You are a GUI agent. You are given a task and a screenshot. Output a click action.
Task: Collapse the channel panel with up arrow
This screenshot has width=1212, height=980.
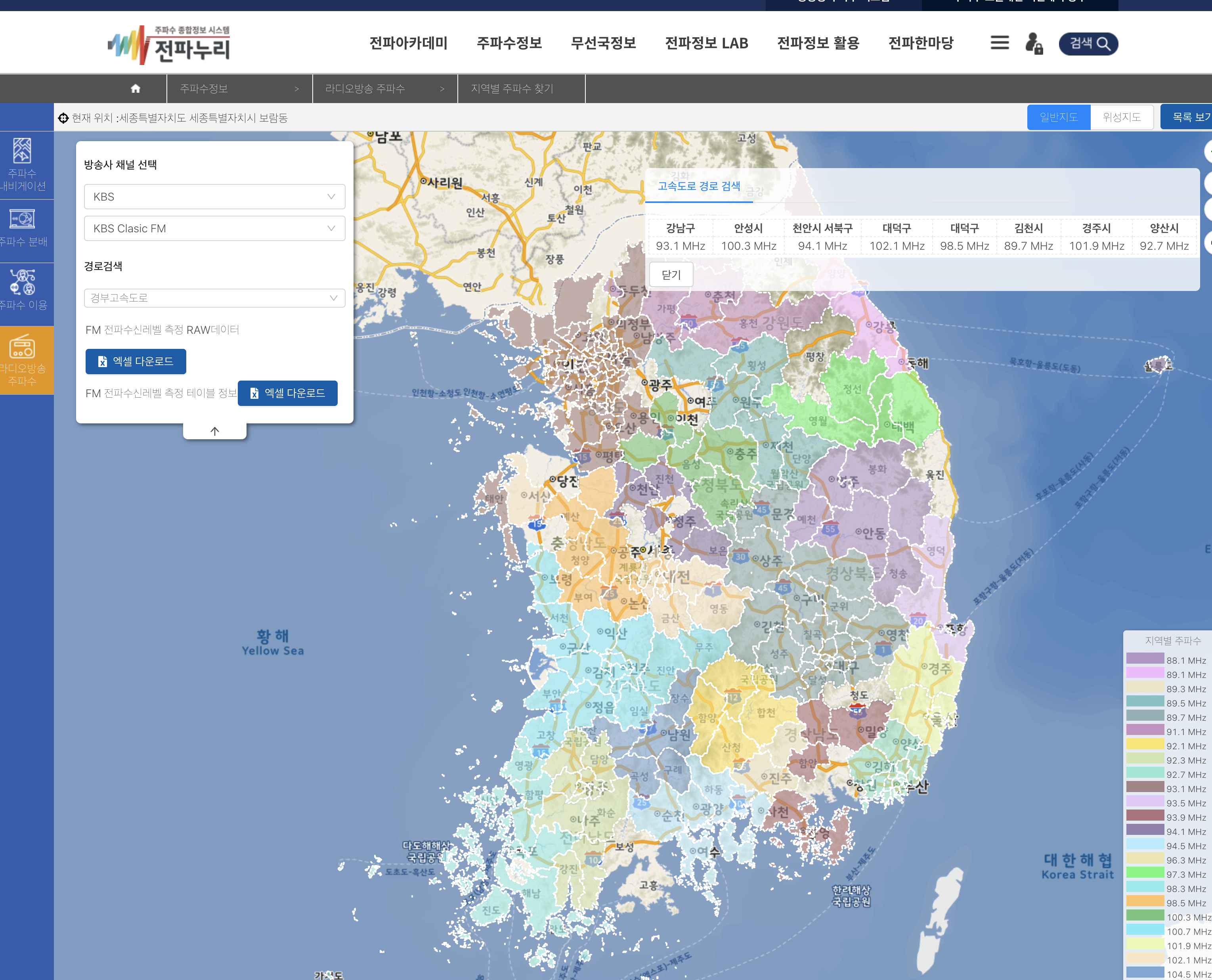point(214,431)
